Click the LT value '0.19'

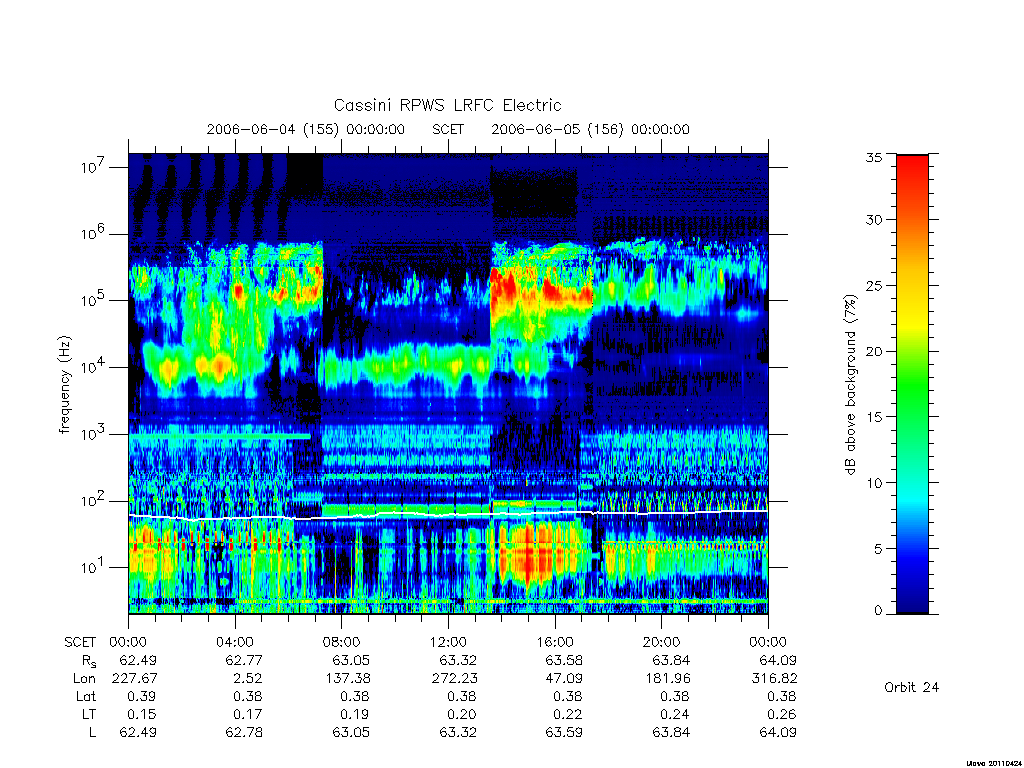tap(355, 714)
